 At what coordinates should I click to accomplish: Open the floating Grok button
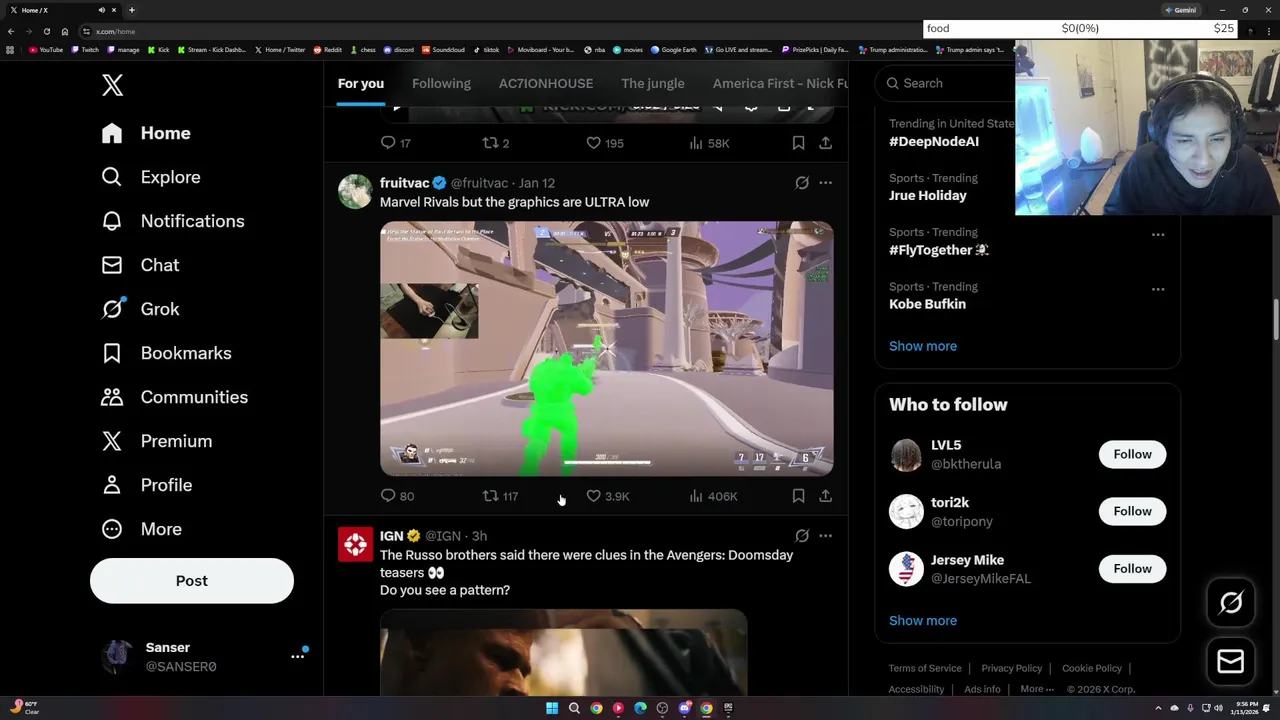click(x=1231, y=603)
